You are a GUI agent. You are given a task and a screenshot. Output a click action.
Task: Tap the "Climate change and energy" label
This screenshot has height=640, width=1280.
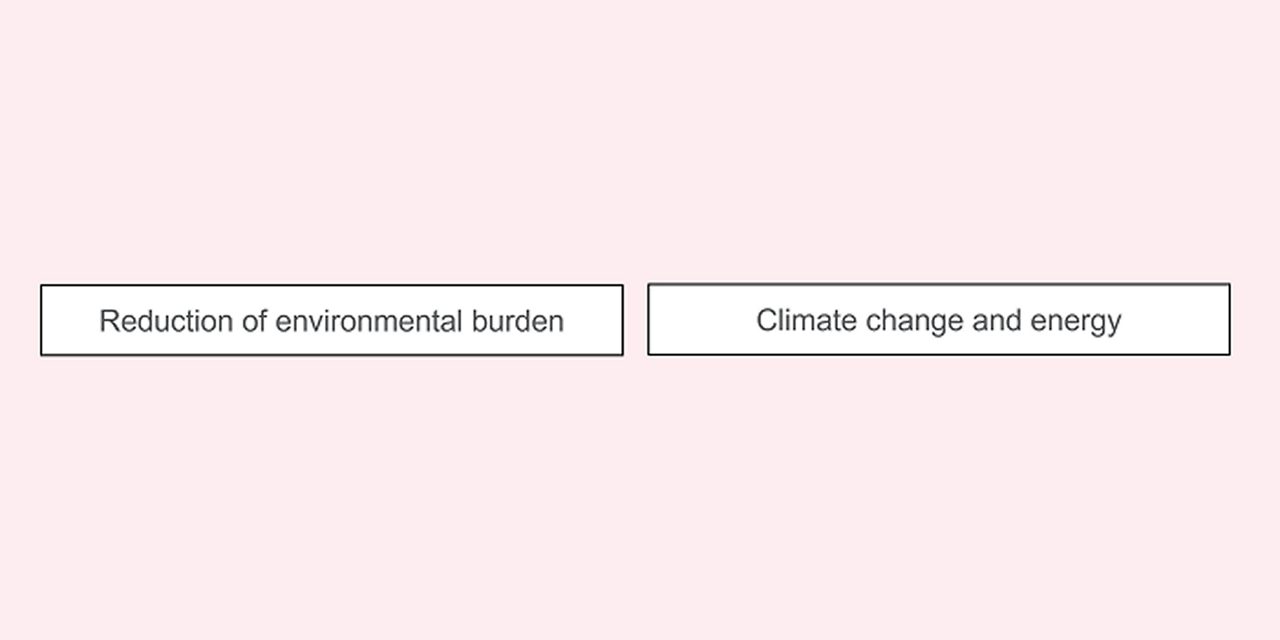(x=938, y=320)
